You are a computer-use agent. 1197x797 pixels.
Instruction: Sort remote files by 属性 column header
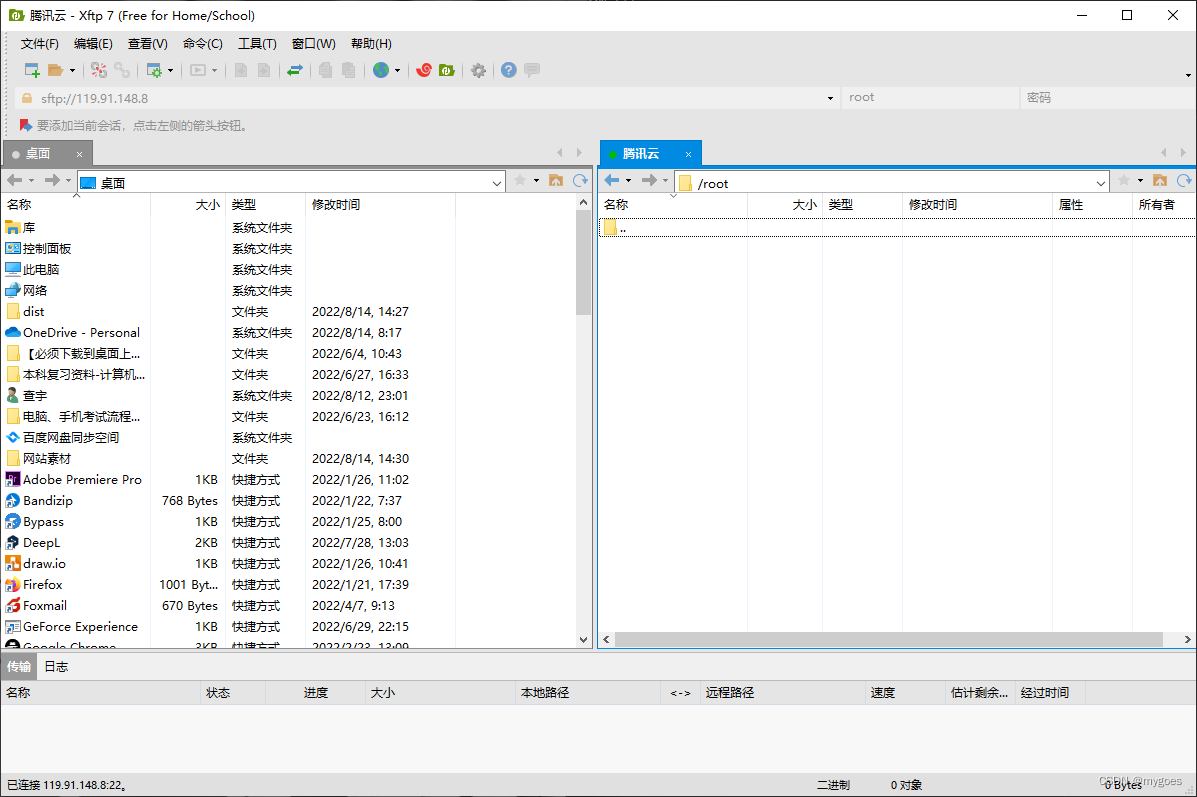click(x=1092, y=205)
